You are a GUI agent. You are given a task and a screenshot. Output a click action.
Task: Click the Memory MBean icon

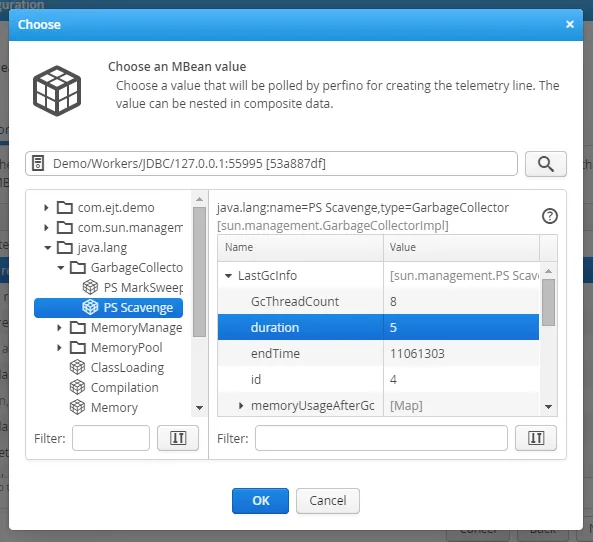click(77, 407)
